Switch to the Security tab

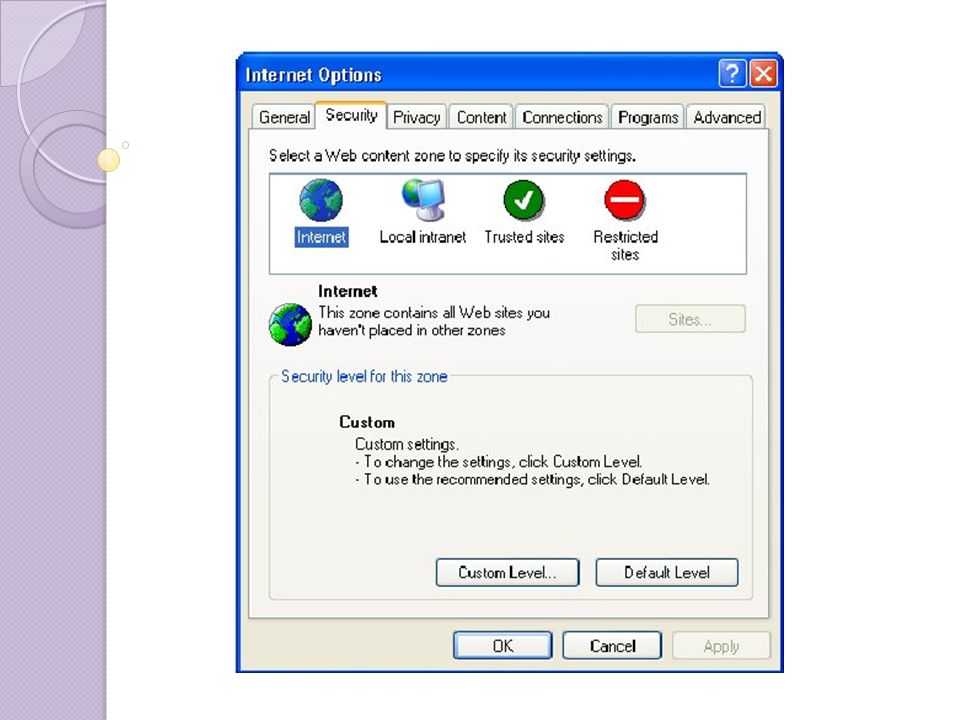point(351,115)
